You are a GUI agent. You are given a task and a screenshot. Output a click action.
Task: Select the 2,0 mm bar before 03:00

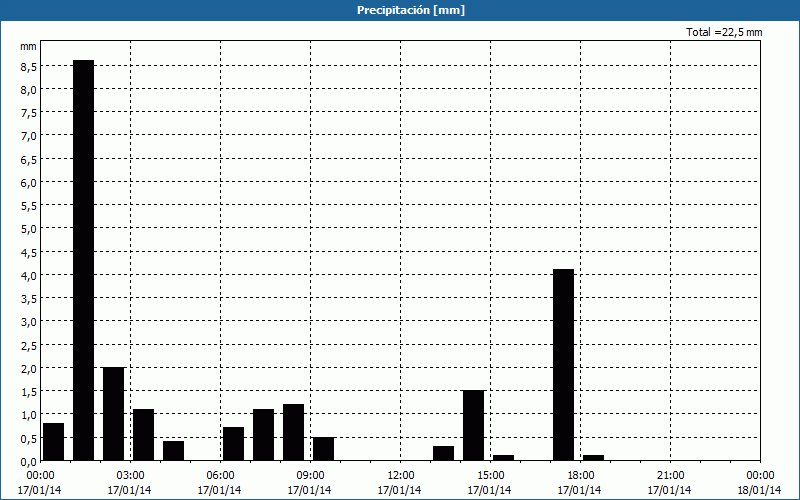click(x=113, y=414)
